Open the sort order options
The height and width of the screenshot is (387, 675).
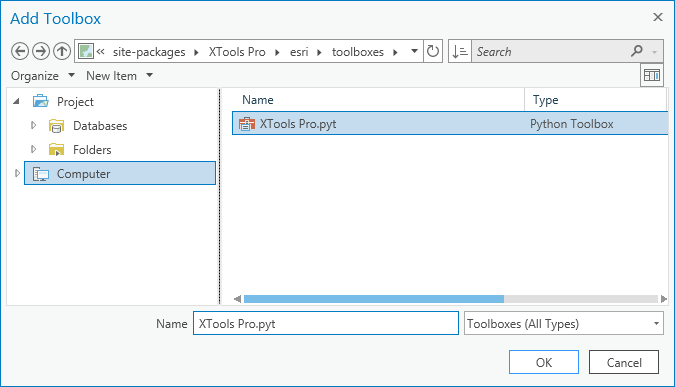(460, 52)
